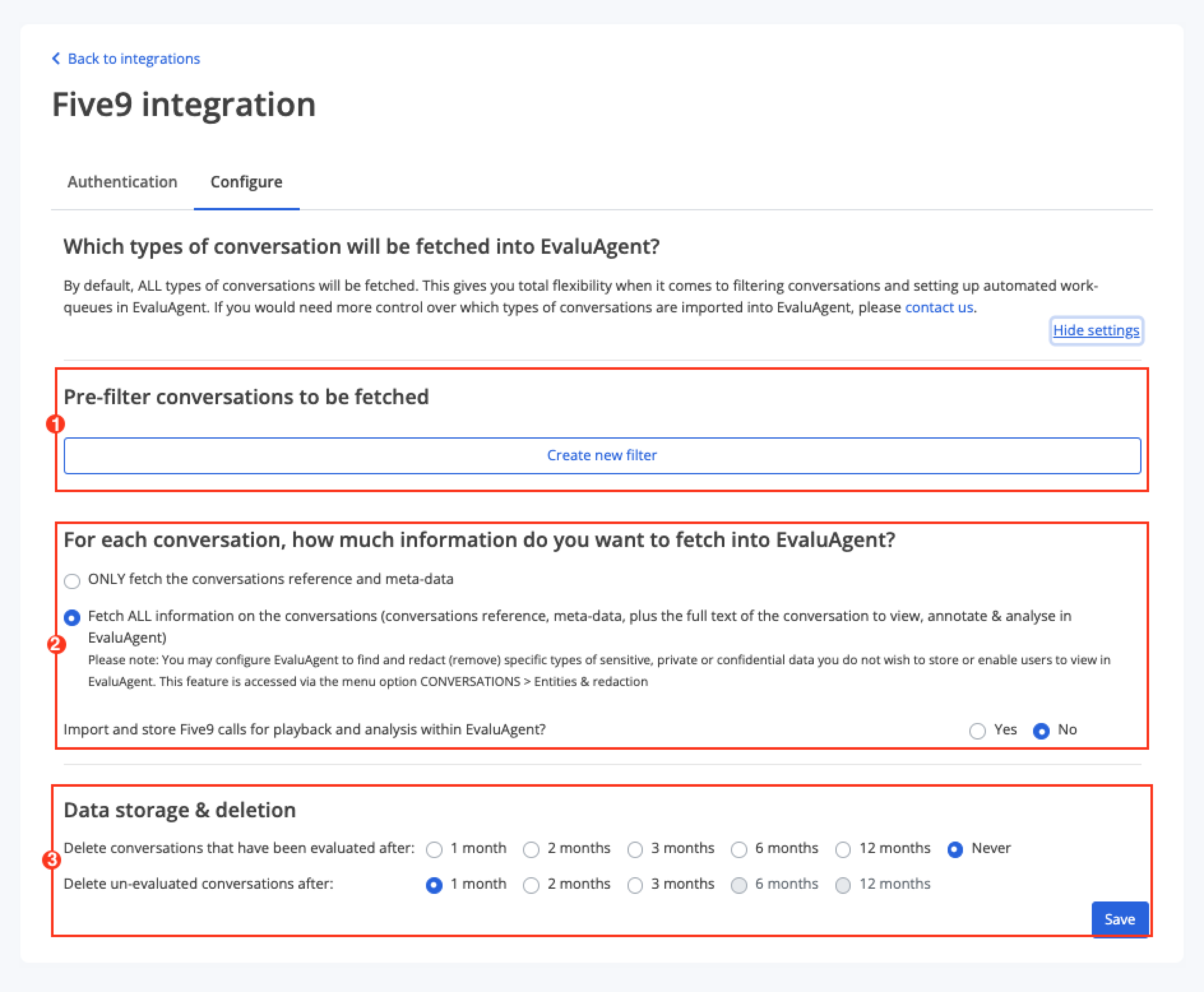The image size is (1204, 992).
Task: Click 'Delete un-evaluated conversations after:' label
Action: point(198,884)
